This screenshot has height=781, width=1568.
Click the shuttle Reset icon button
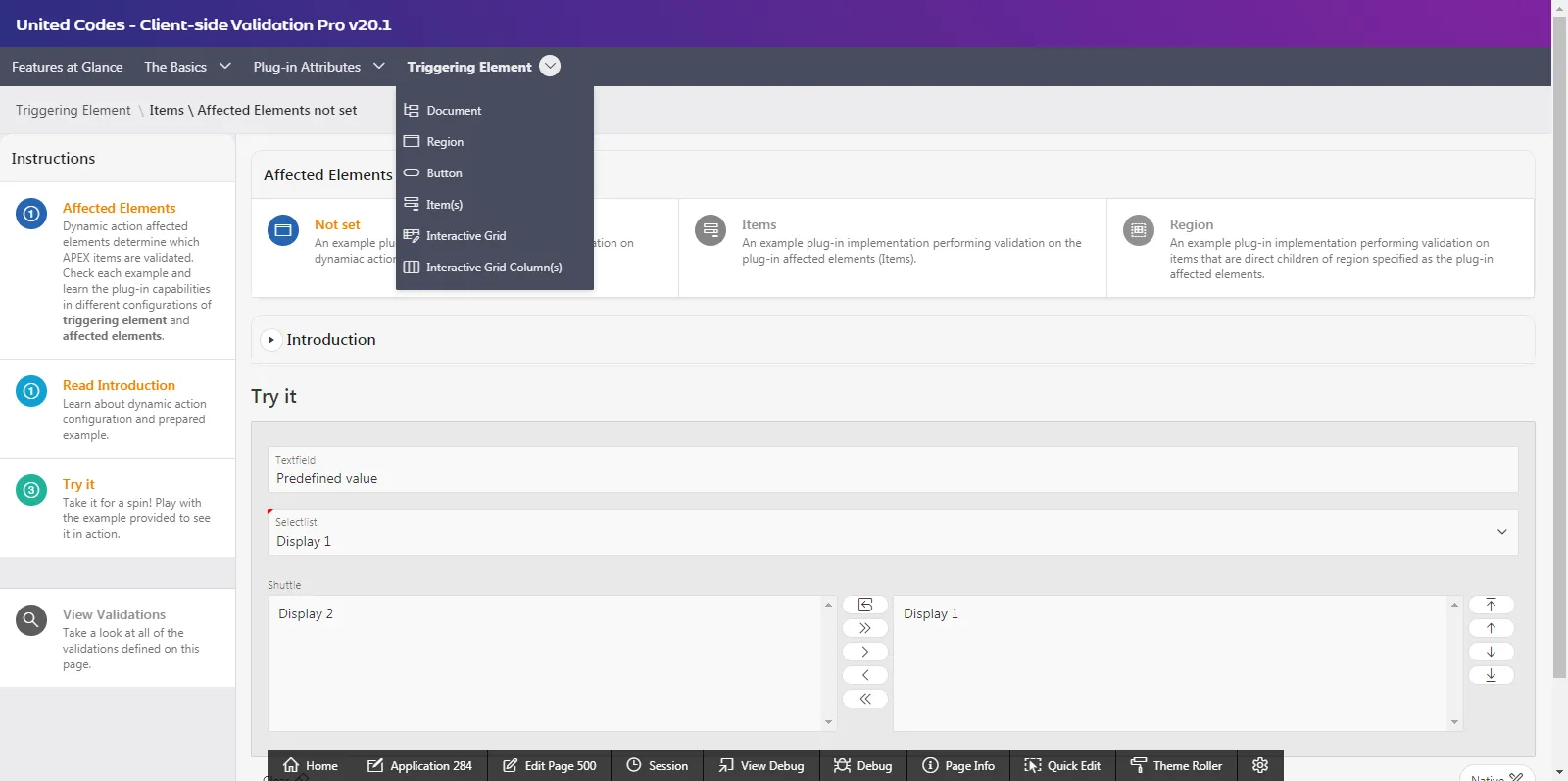click(864, 605)
